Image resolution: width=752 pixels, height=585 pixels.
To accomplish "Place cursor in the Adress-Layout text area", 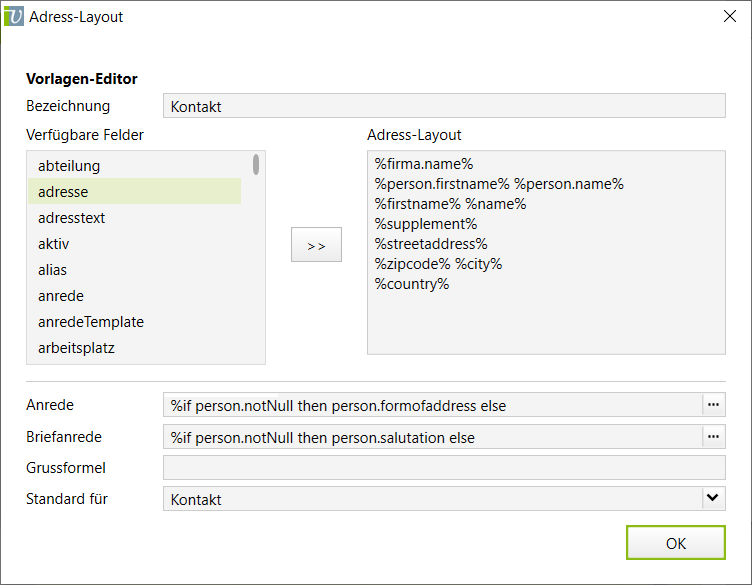I will coord(545,320).
